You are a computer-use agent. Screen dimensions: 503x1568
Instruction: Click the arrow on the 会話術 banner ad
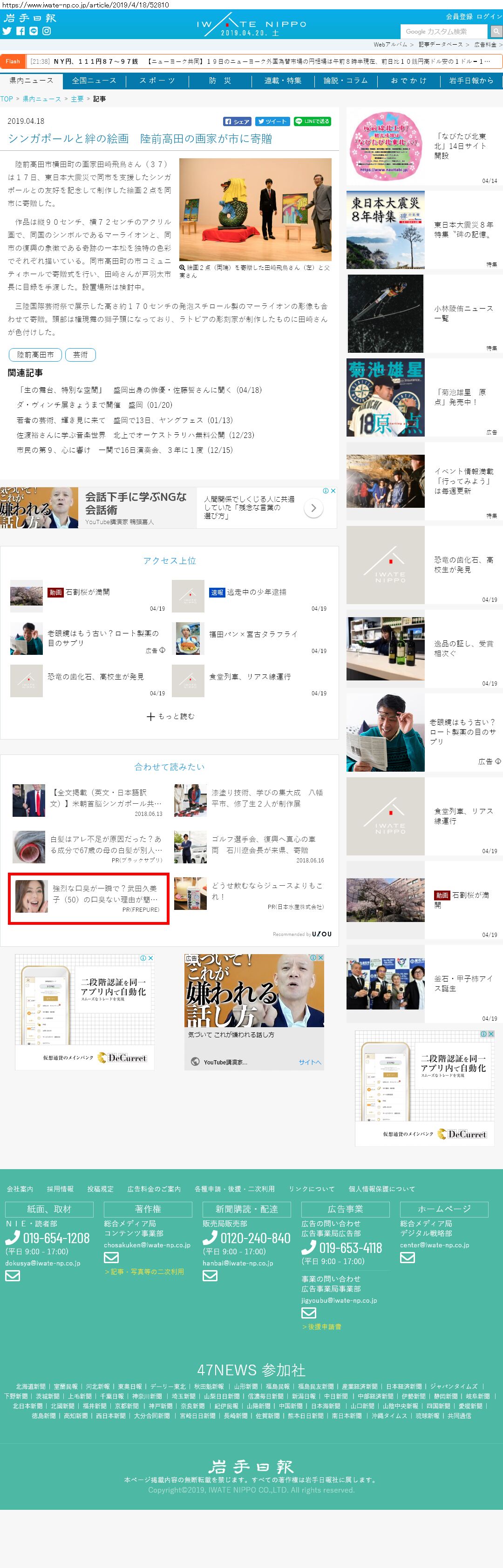click(313, 508)
